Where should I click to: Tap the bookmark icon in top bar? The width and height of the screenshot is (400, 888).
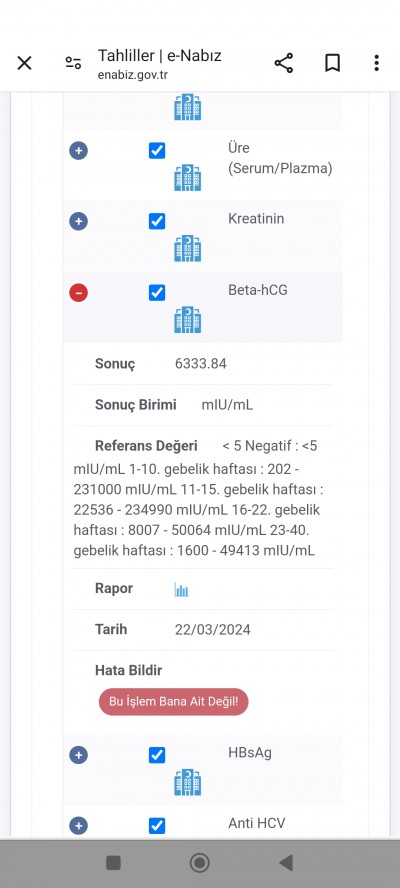(333, 63)
